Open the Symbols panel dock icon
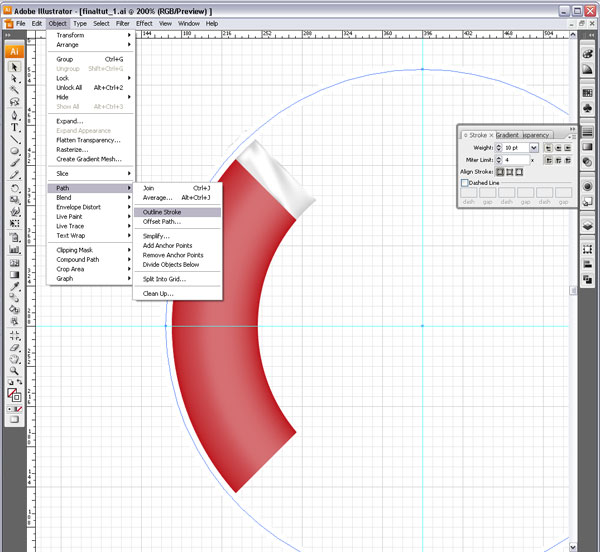The width and height of the screenshot is (600, 552). pos(587,108)
